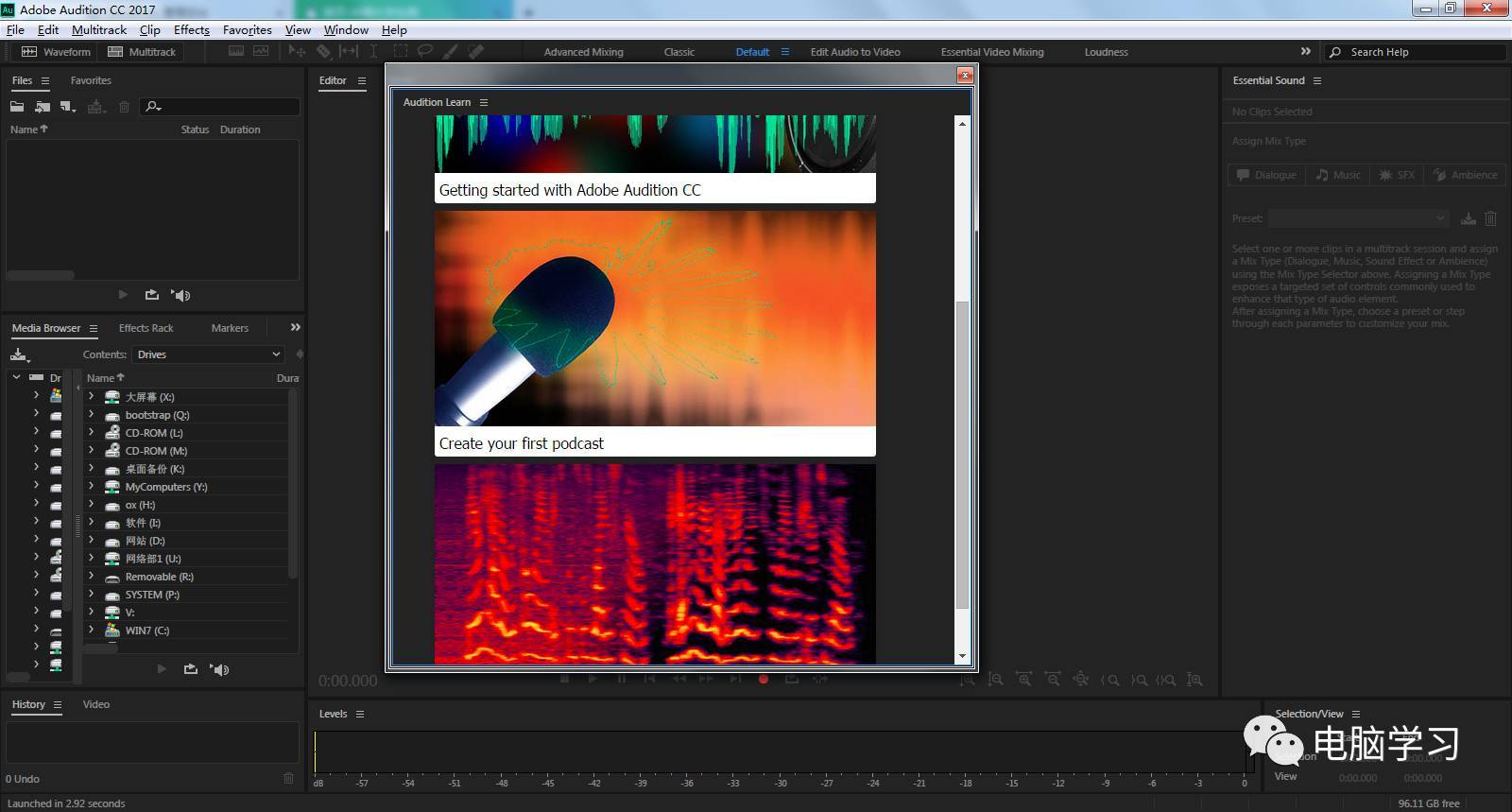Open the Audition Learn panel menu
The width and height of the screenshot is (1512, 812).
click(x=484, y=102)
